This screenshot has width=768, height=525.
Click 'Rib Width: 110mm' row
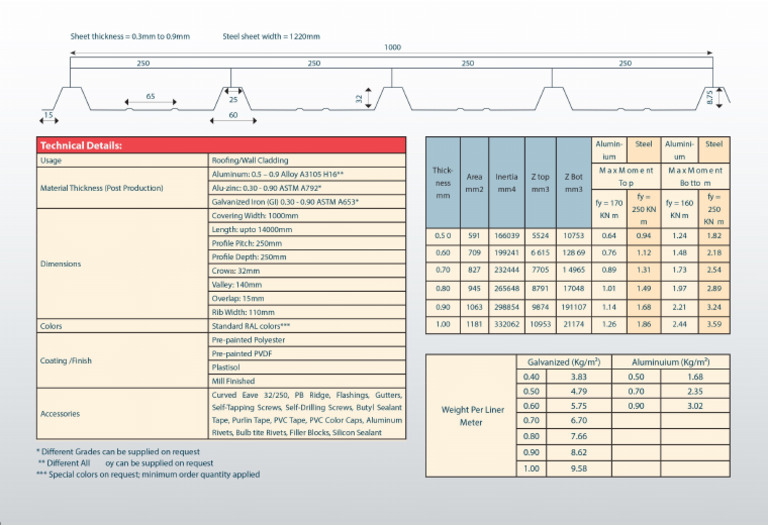[x=307, y=312]
